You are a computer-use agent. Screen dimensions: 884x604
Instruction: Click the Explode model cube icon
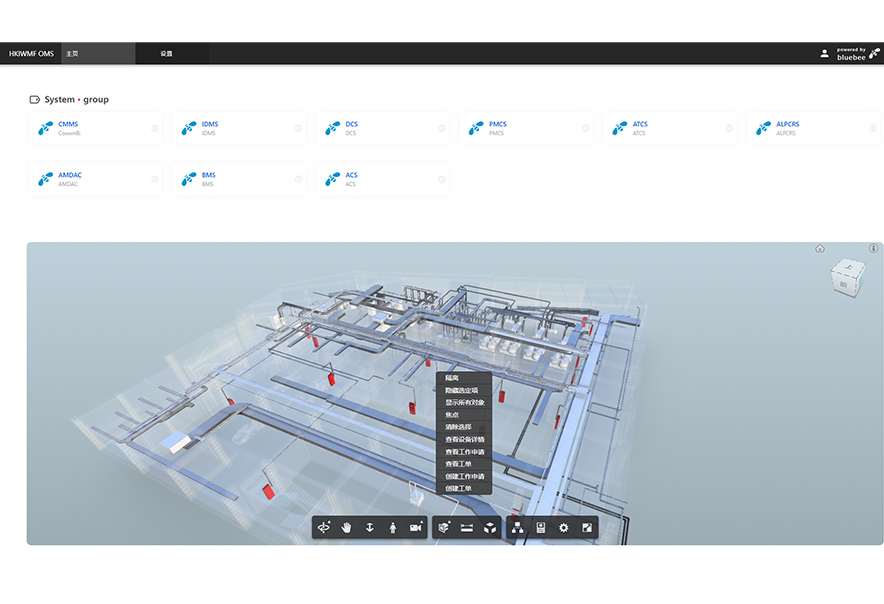490,528
